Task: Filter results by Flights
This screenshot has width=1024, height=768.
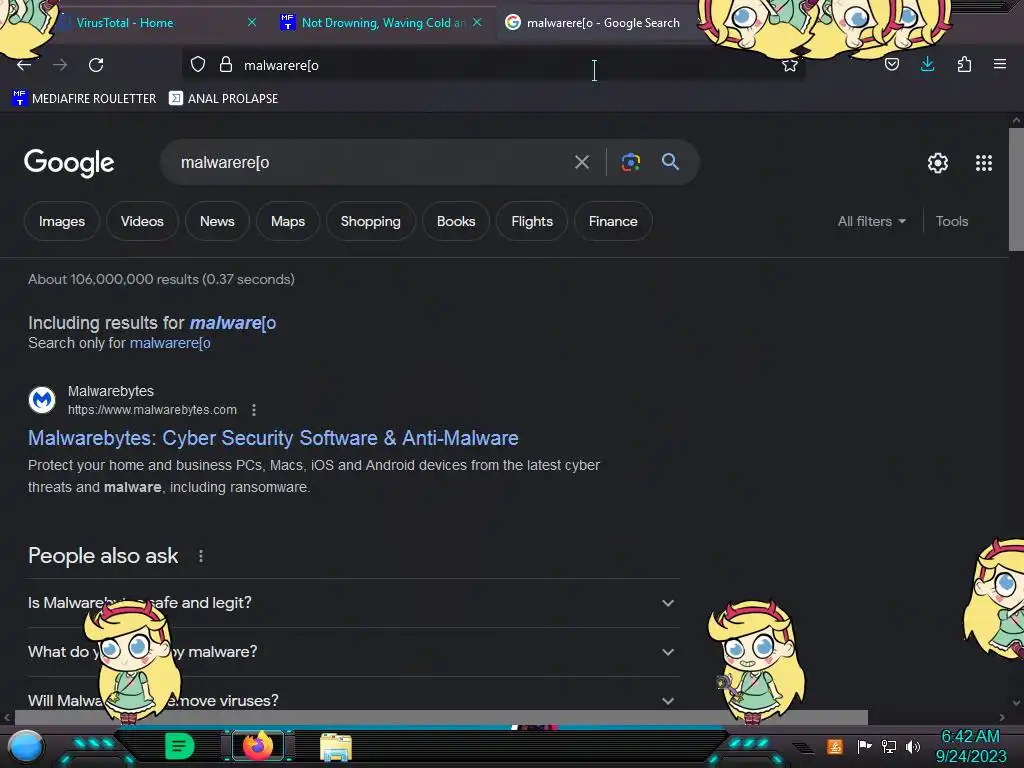Action: [x=532, y=221]
